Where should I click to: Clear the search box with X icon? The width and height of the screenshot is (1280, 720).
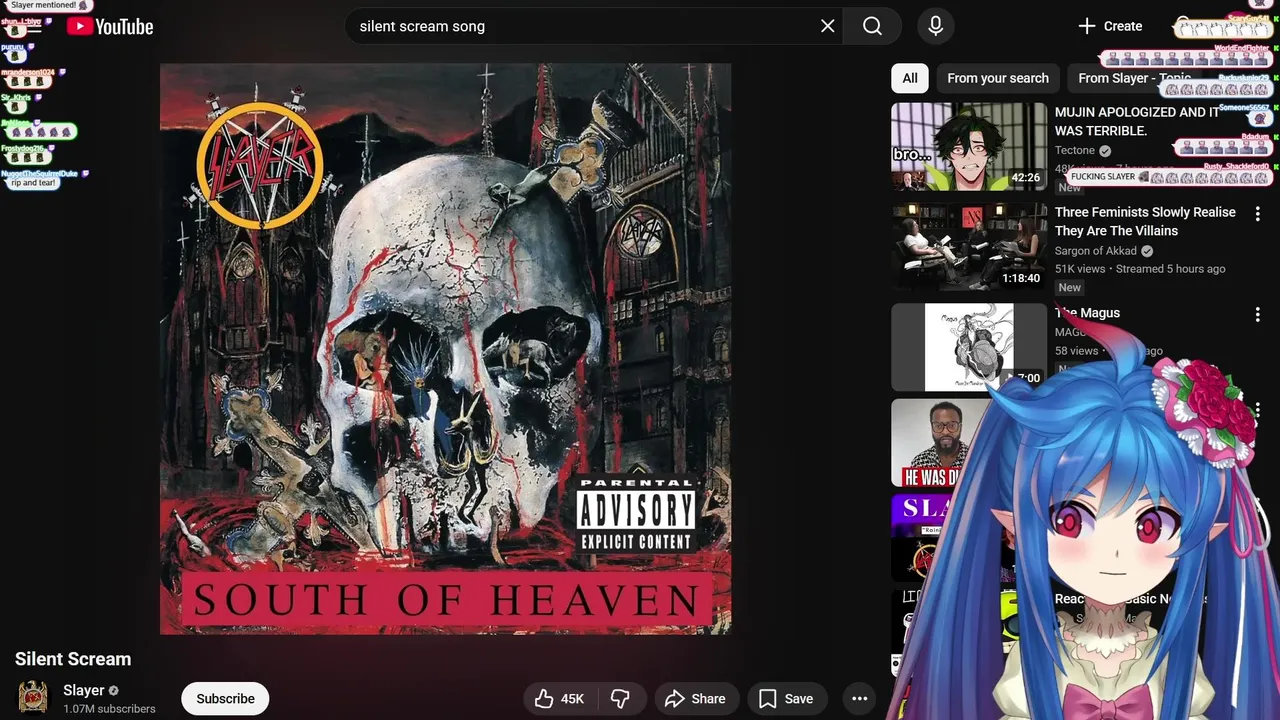828,26
